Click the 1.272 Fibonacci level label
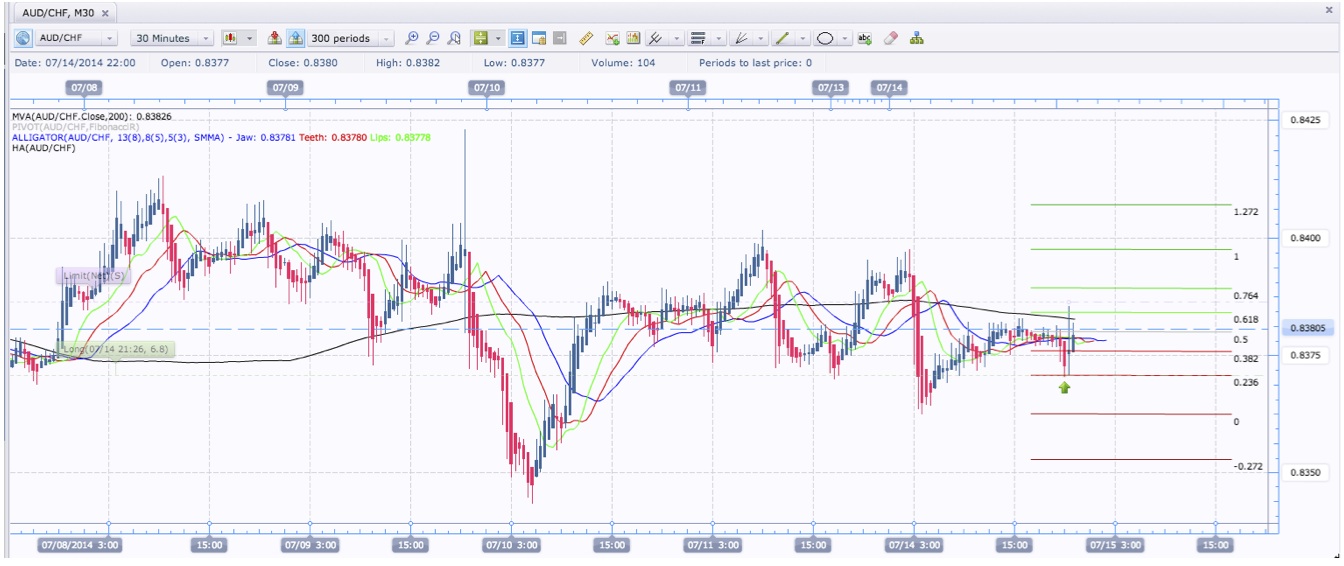1344x566 pixels. pyautogui.click(x=1245, y=212)
